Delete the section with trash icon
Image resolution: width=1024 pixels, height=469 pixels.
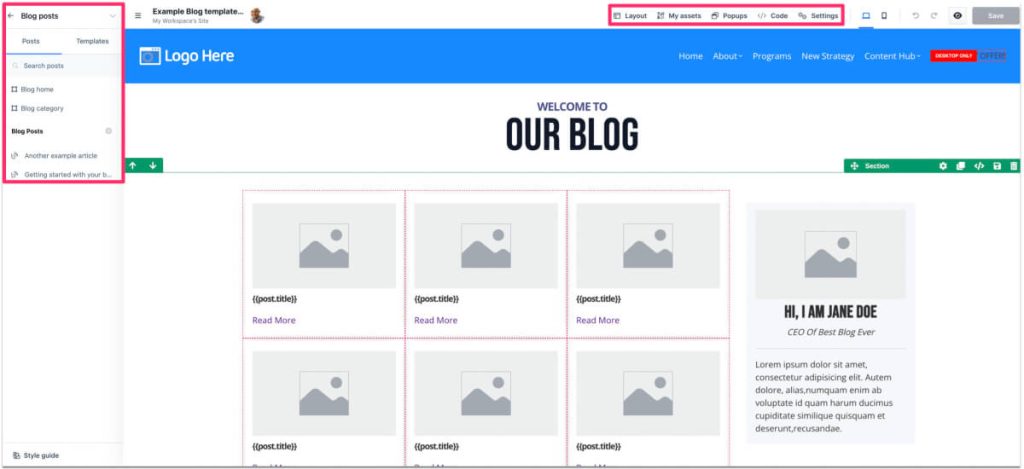coord(1014,166)
